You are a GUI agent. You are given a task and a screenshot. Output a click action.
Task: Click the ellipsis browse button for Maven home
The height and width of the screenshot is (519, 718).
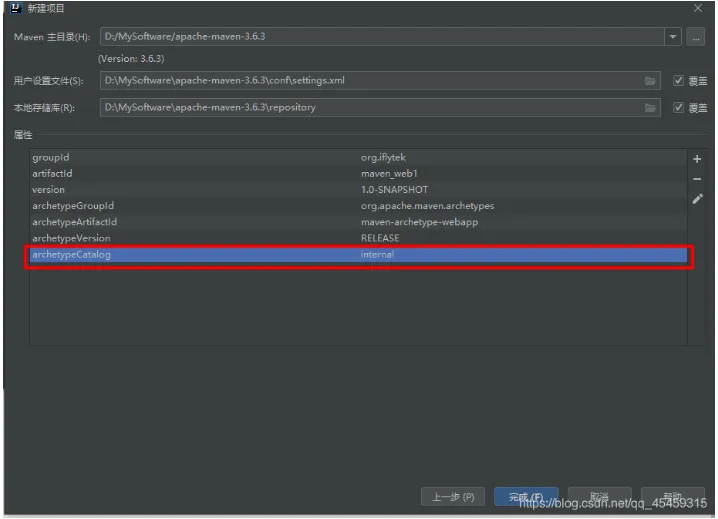(696, 37)
